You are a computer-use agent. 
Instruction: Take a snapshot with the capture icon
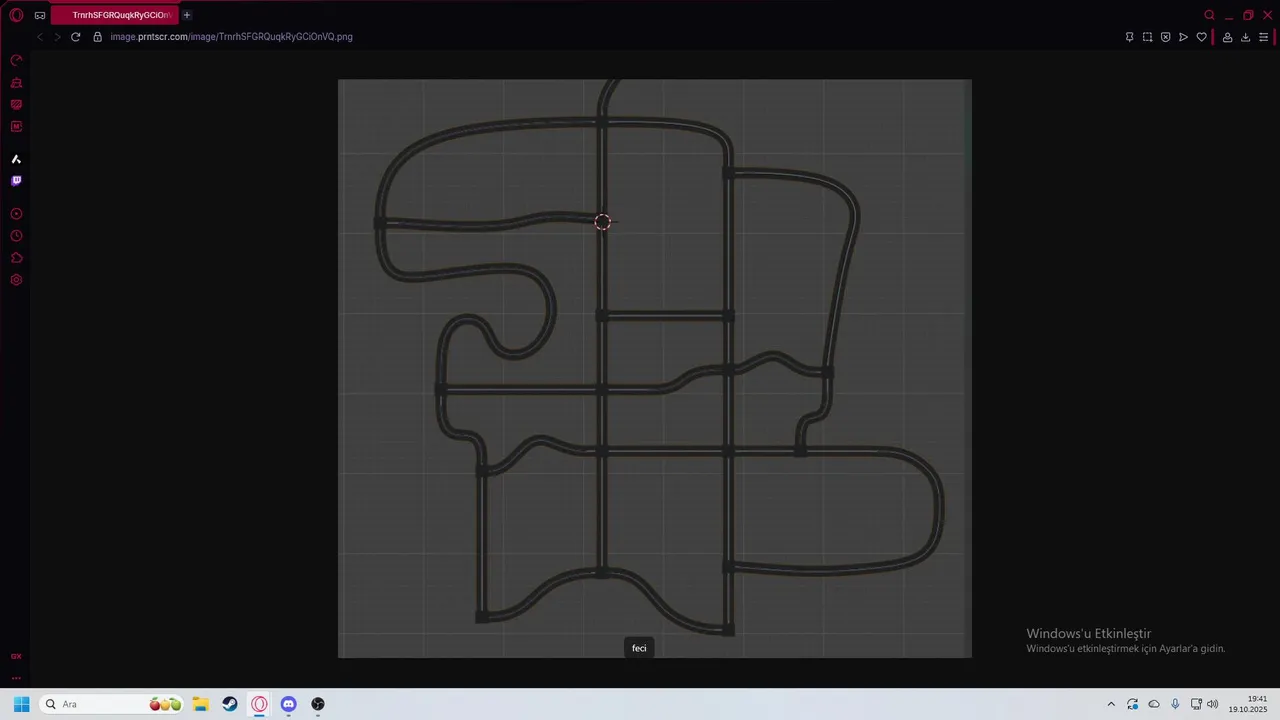coord(1148,37)
